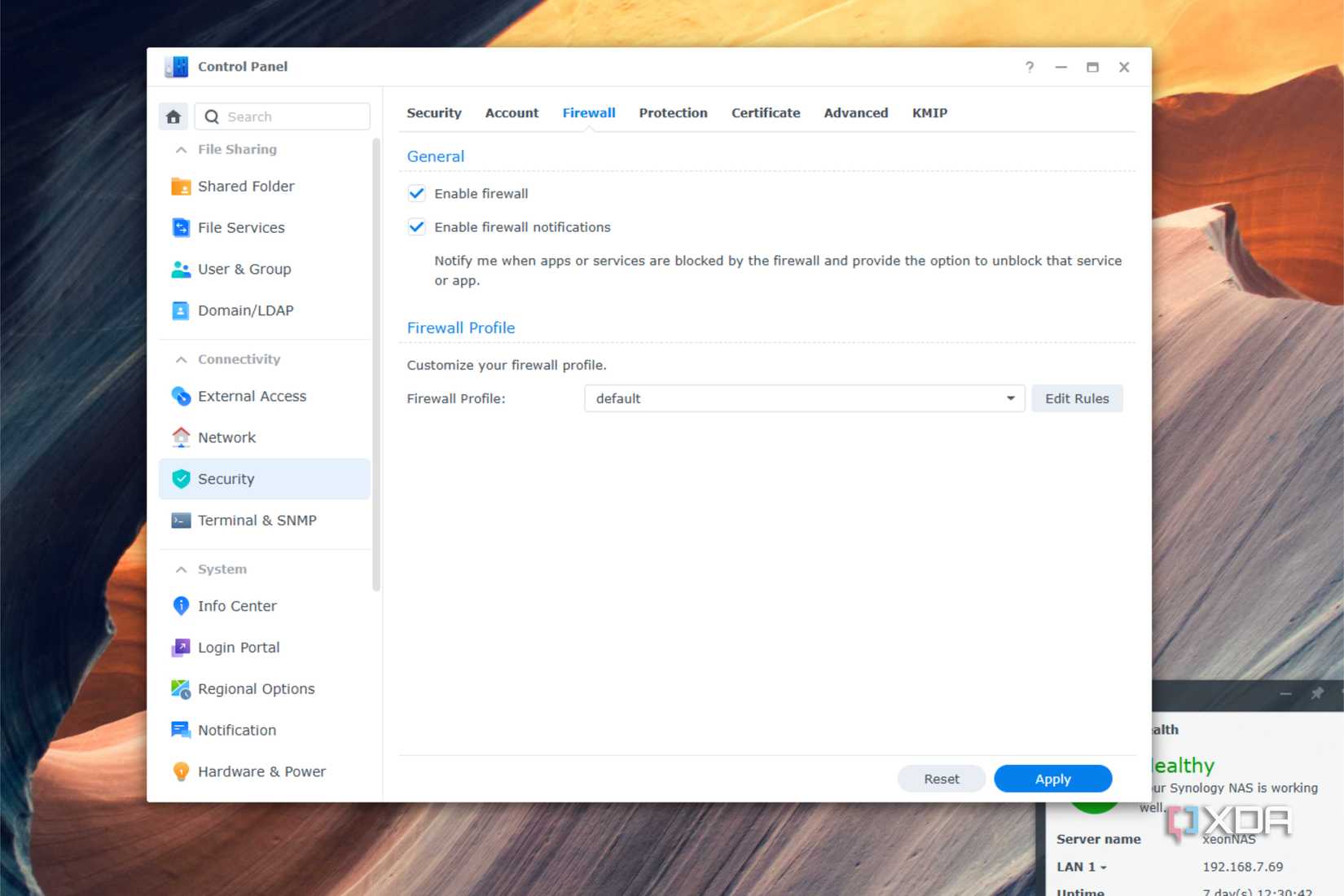Toggle Enable firewall notifications checkbox

(x=416, y=226)
